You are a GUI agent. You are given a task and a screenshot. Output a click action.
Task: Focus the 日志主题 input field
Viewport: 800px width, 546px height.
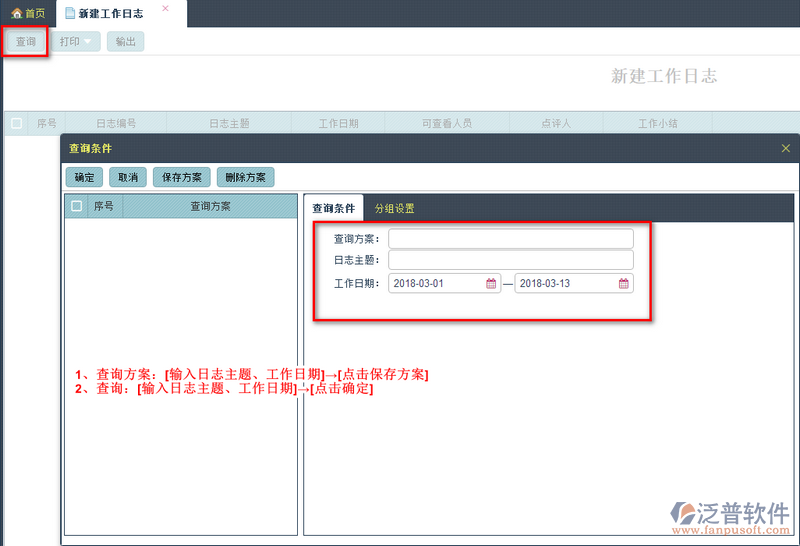[x=511, y=260]
